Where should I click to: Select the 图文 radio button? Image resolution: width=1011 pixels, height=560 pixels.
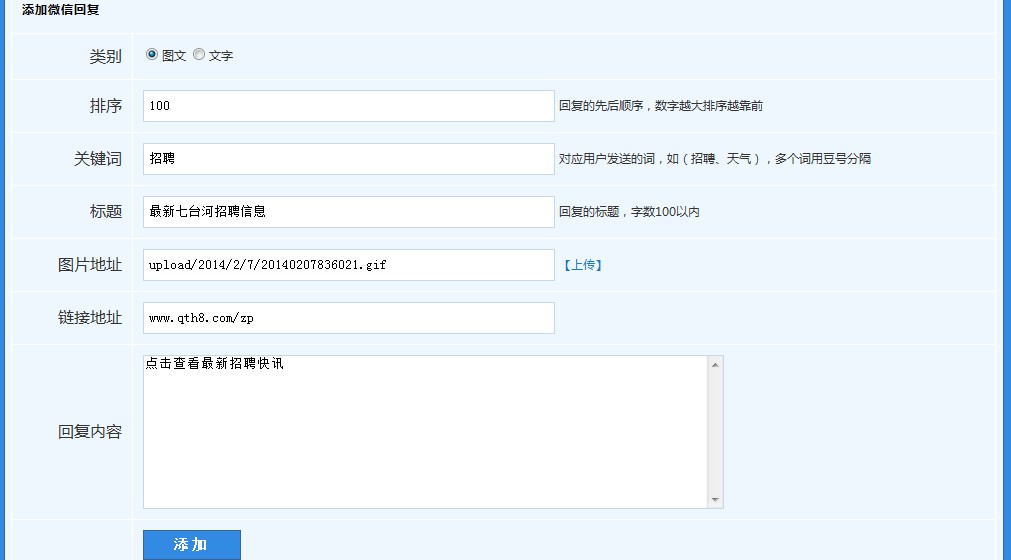(152, 55)
